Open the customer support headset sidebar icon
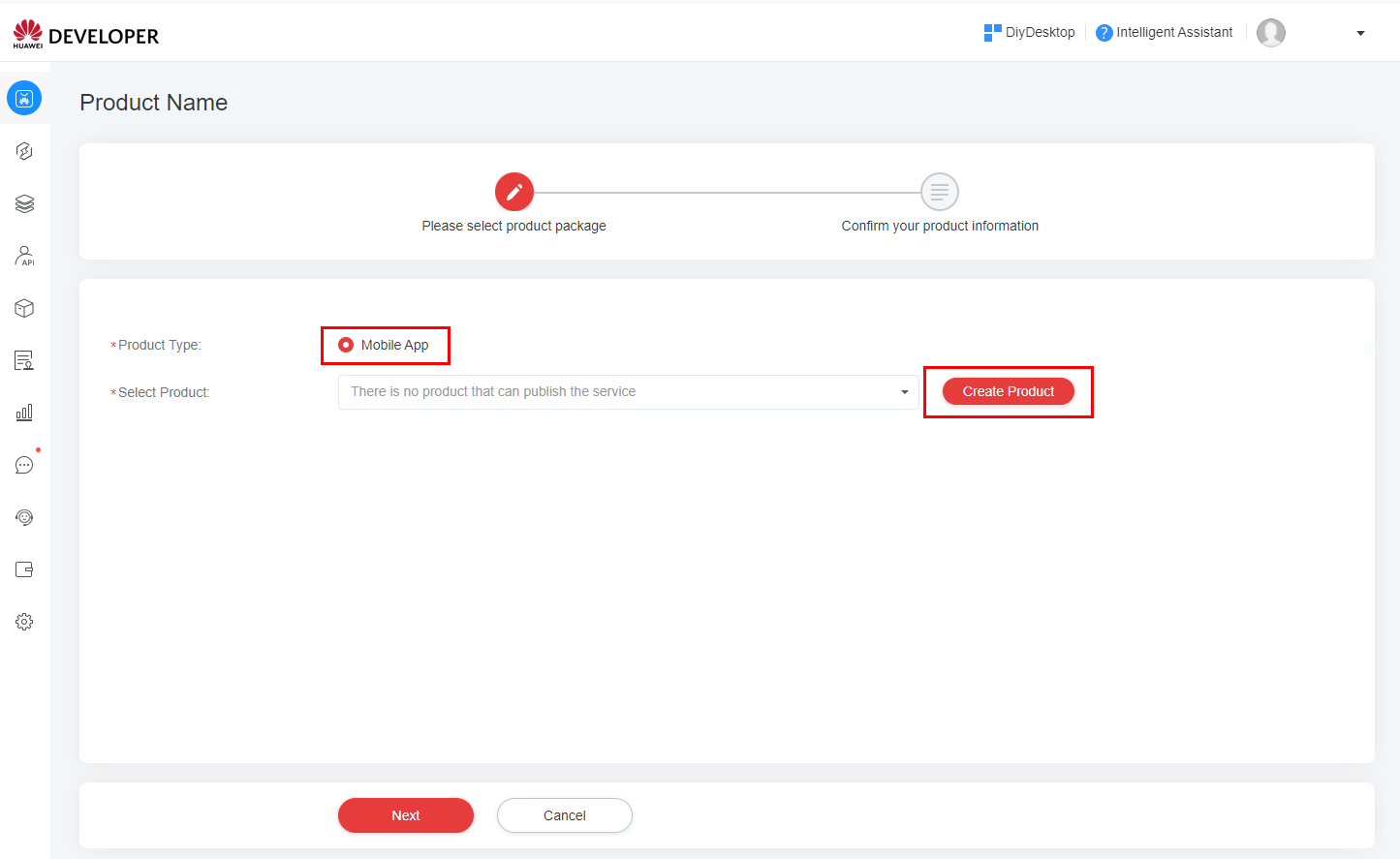This screenshot has height=859, width=1400. click(24, 517)
